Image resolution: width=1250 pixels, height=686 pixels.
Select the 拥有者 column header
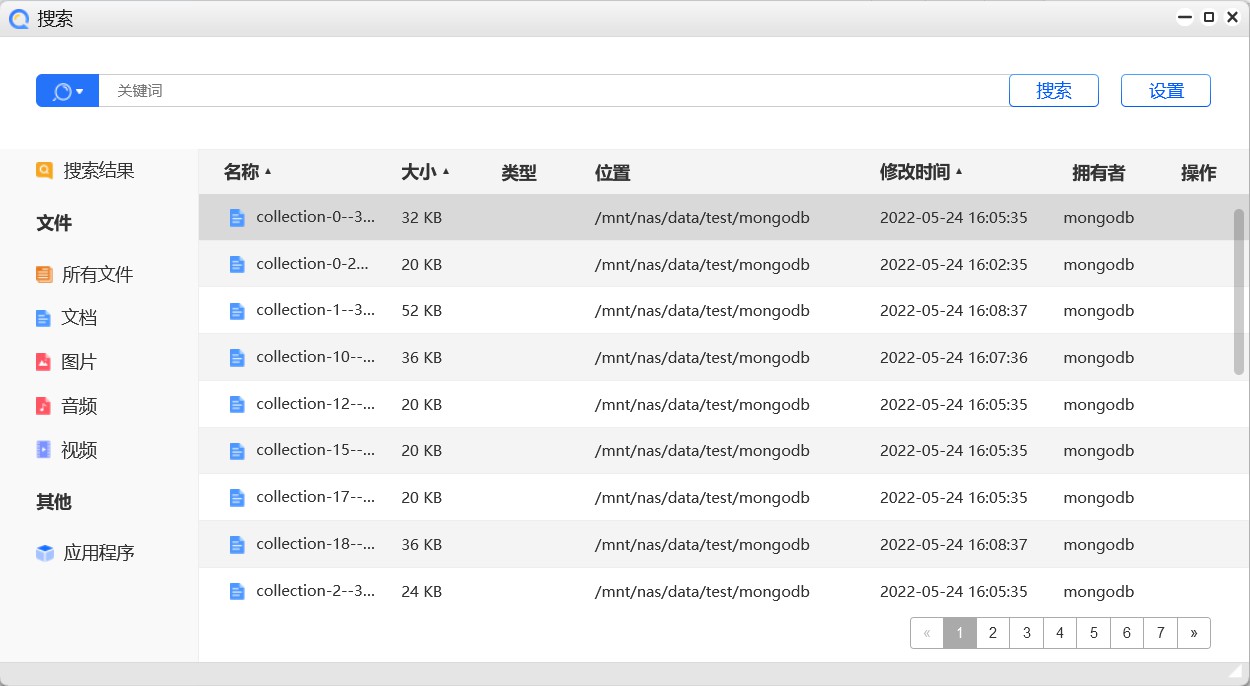tap(1098, 172)
